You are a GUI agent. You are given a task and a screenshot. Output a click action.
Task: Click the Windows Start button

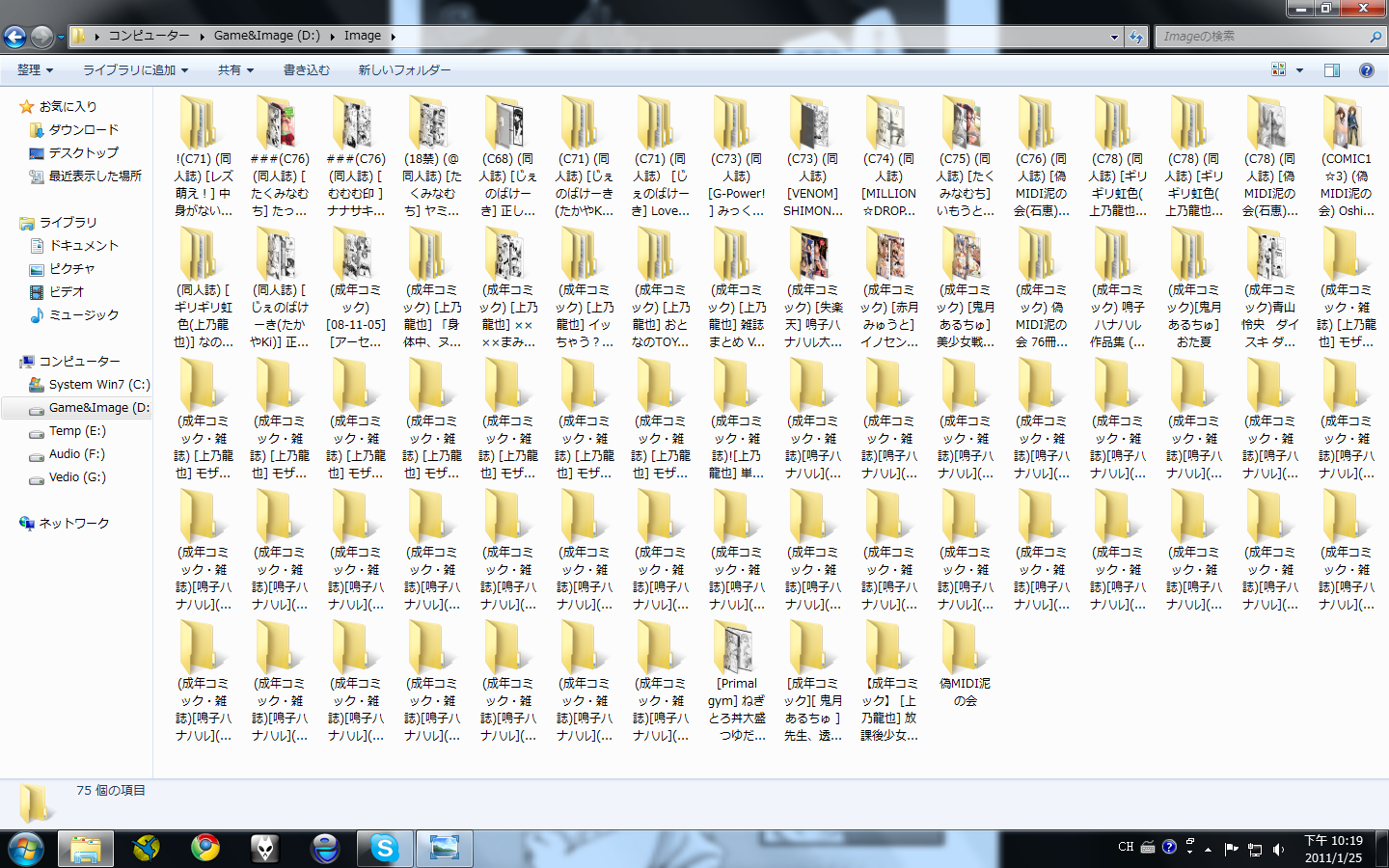(x=26, y=848)
